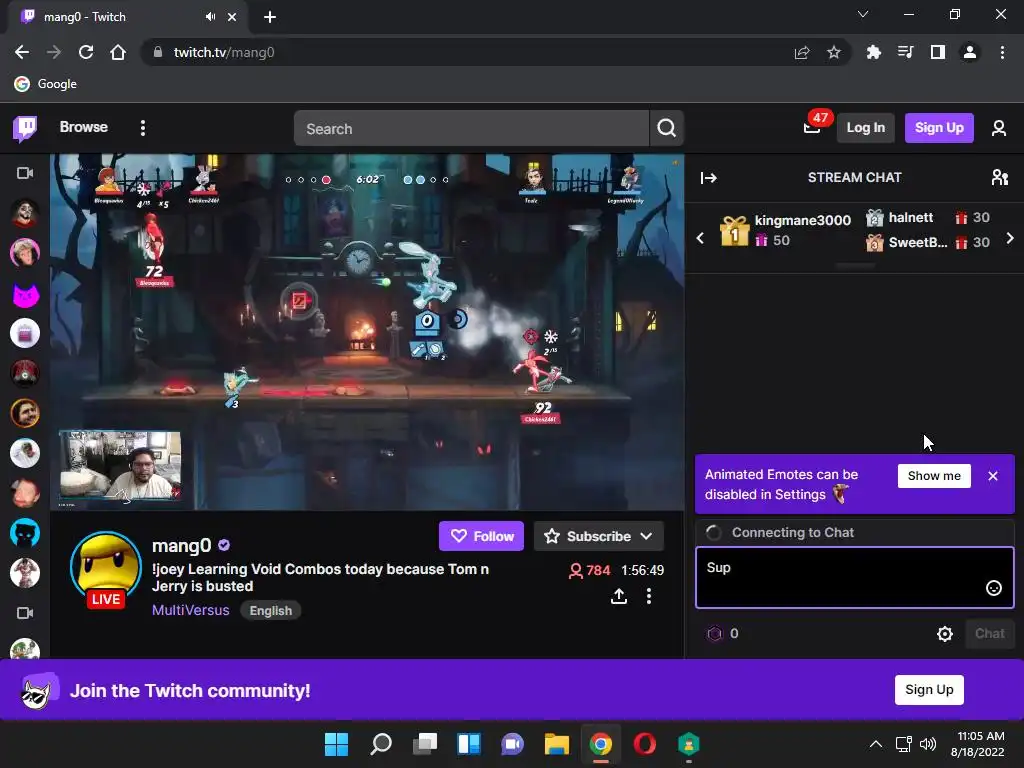The width and height of the screenshot is (1024, 768).
Task: Open Opera browser from taskbar
Action: tap(645, 744)
